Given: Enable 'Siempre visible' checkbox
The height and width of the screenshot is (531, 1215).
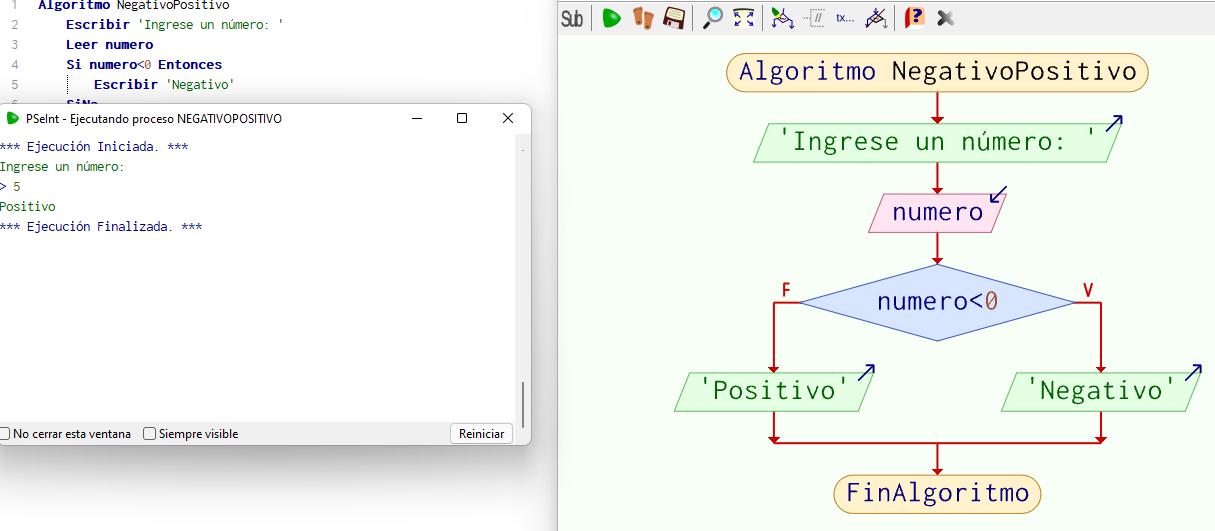Looking at the screenshot, I should coord(150,433).
